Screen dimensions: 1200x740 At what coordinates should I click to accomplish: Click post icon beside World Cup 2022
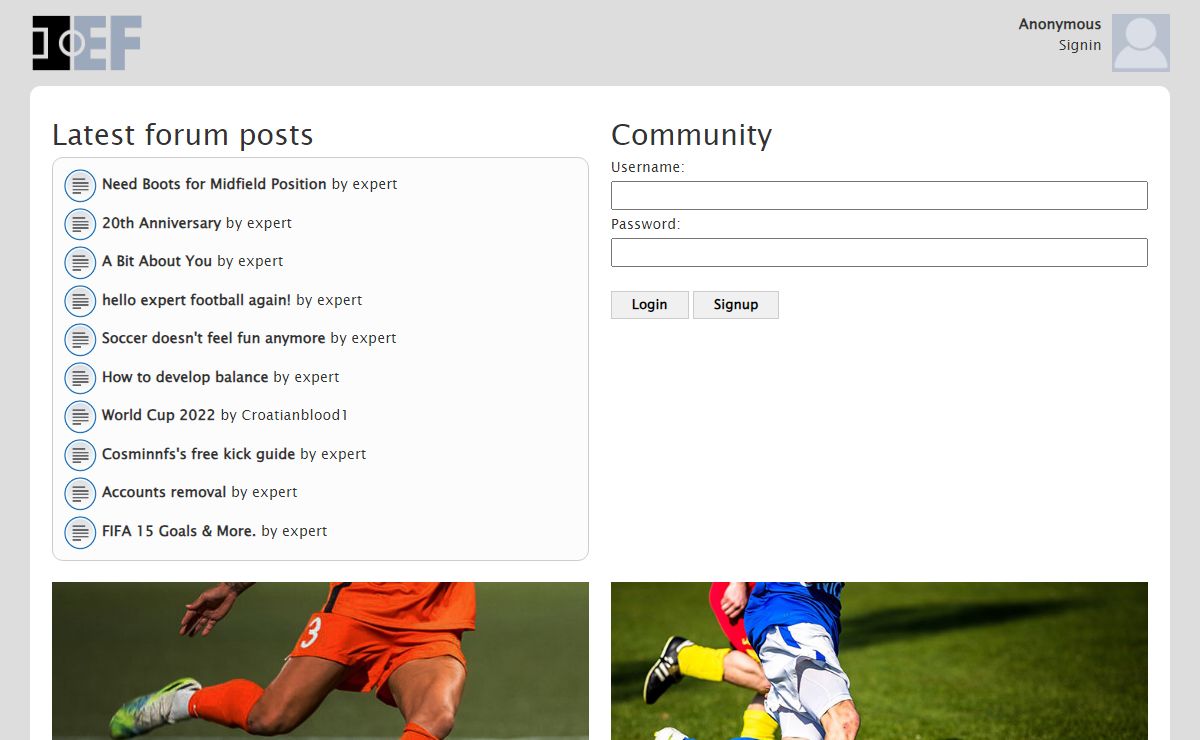(80, 416)
